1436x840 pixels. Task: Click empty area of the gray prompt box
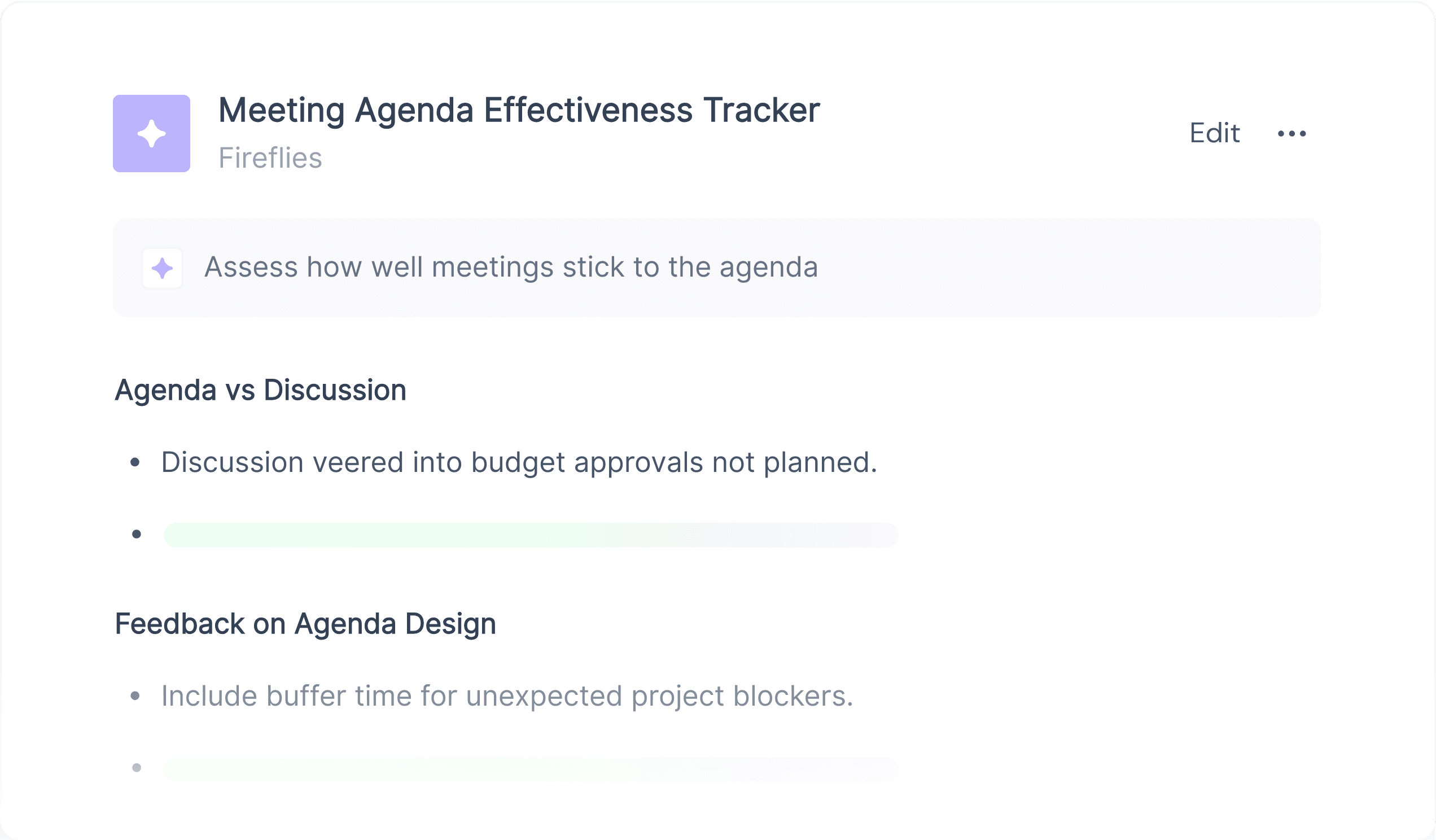1071,268
